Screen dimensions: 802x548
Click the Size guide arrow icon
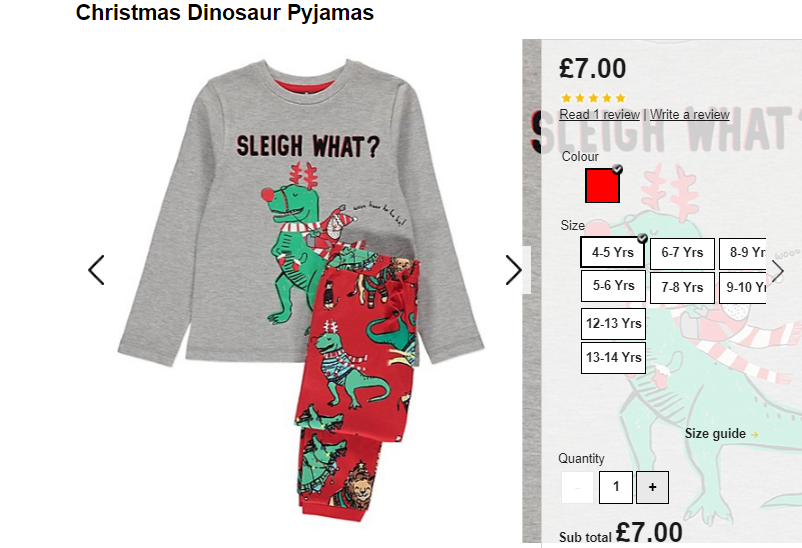coord(754,434)
